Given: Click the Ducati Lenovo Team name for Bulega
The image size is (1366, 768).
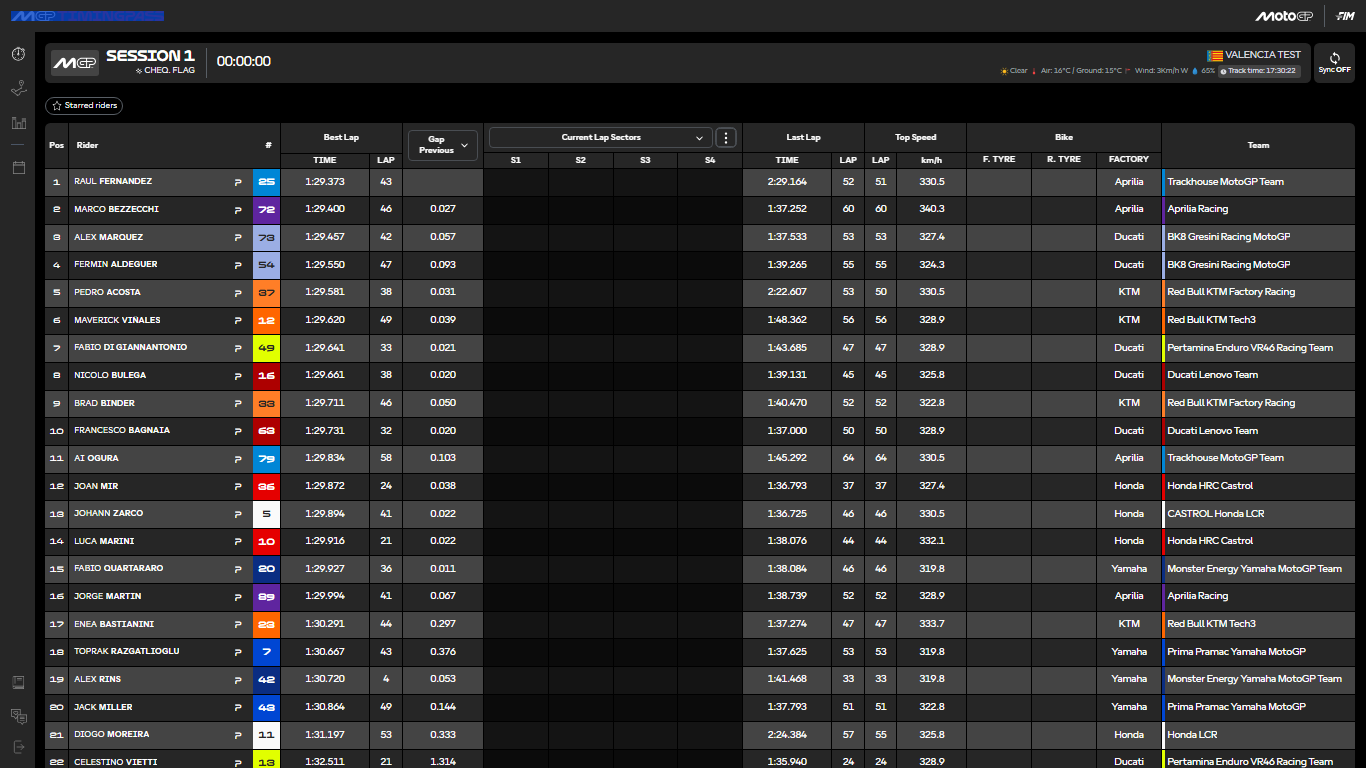Looking at the screenshot, I should click(1212, 375).
